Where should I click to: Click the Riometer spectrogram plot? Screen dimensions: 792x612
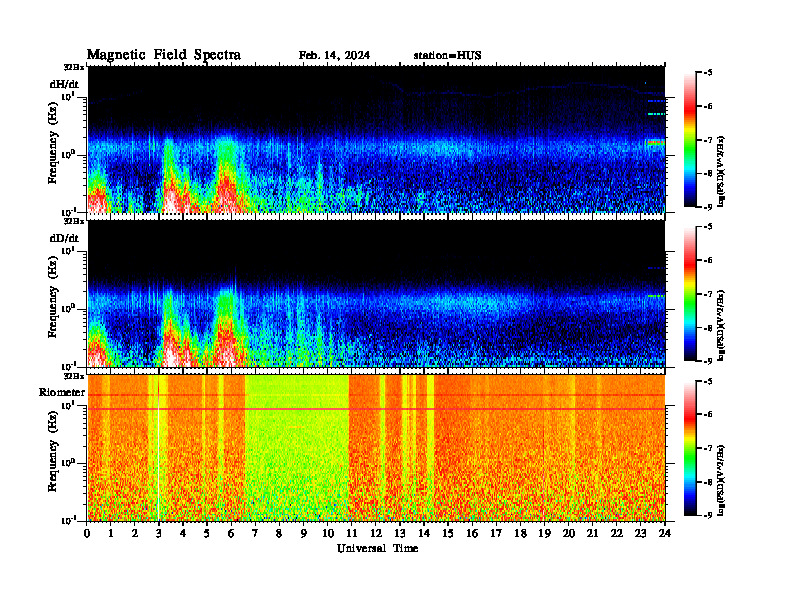(376, 448)
